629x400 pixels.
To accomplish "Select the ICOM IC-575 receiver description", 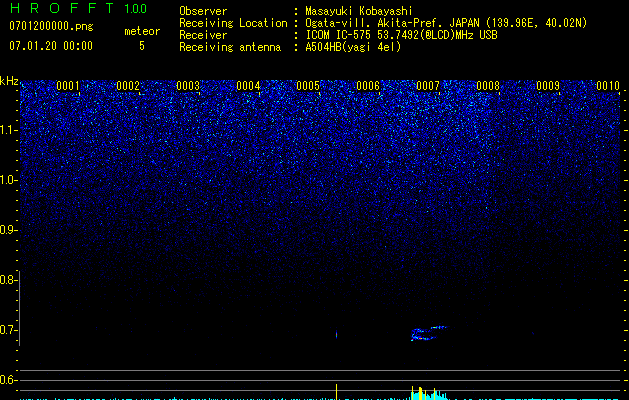I will click(x=401, y=35).
